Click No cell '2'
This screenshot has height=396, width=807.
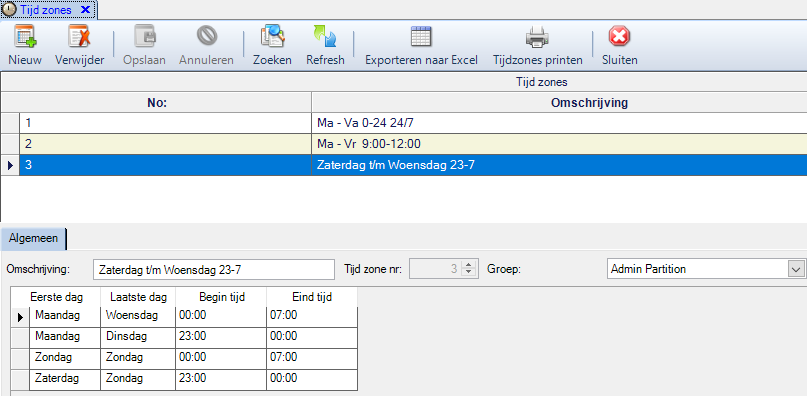pos(166,144)
